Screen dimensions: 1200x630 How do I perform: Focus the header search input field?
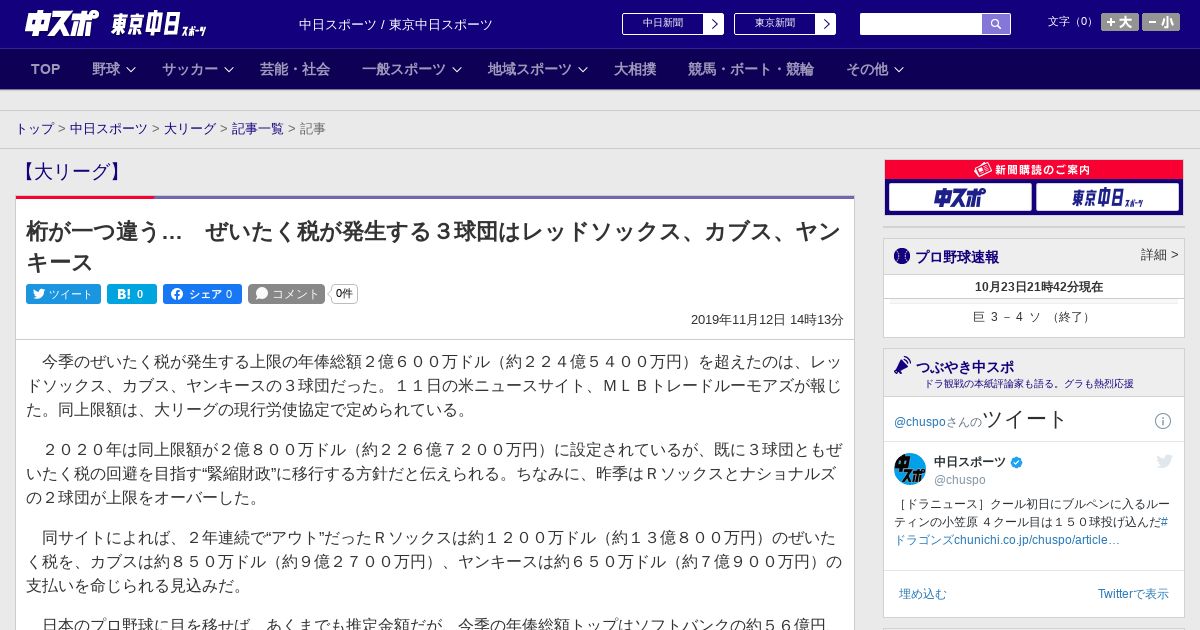921,24
